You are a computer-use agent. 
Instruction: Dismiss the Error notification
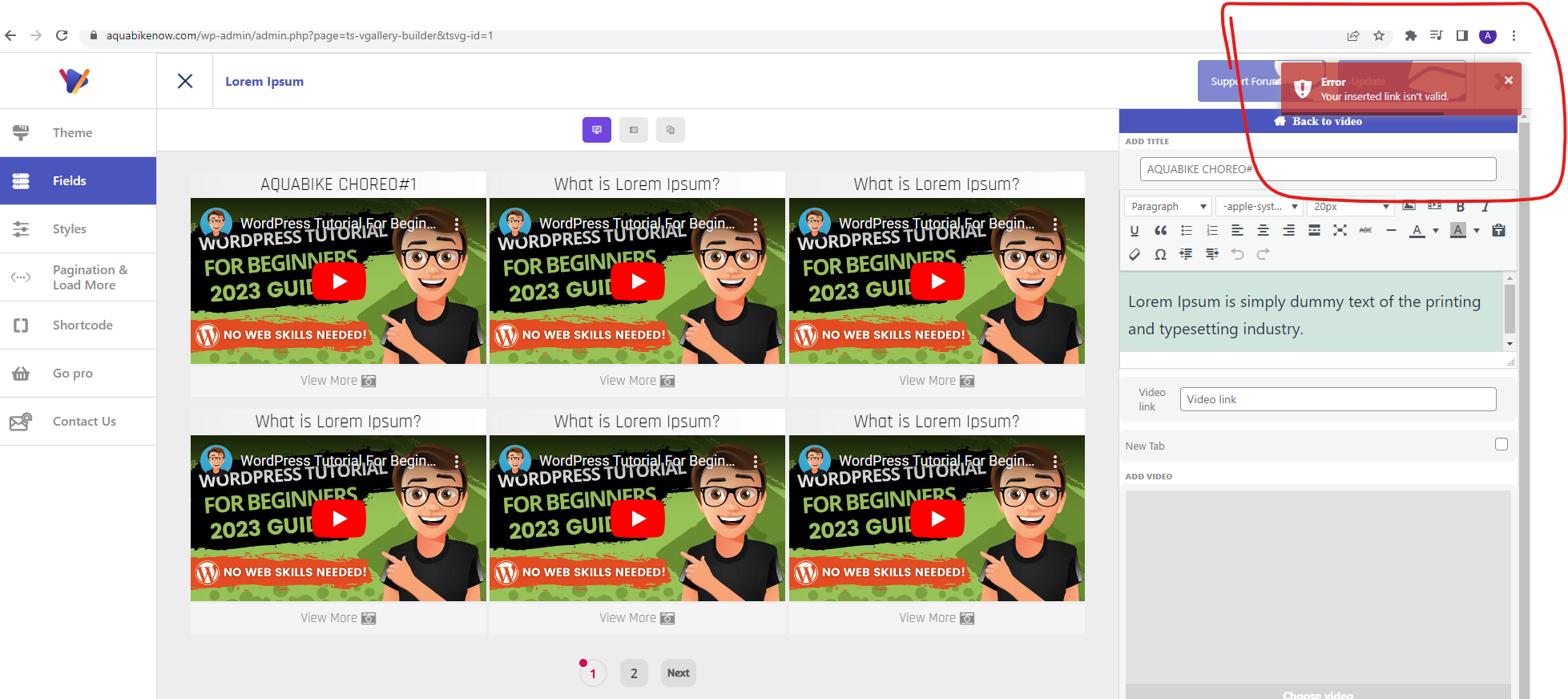(x=1509, y=80)
